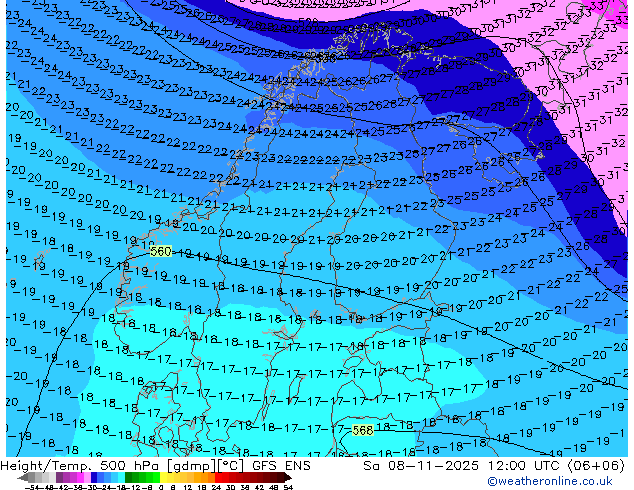
Task: Click the dark blue legend color block
Action: pyautogui.click(x=94, y=477)
